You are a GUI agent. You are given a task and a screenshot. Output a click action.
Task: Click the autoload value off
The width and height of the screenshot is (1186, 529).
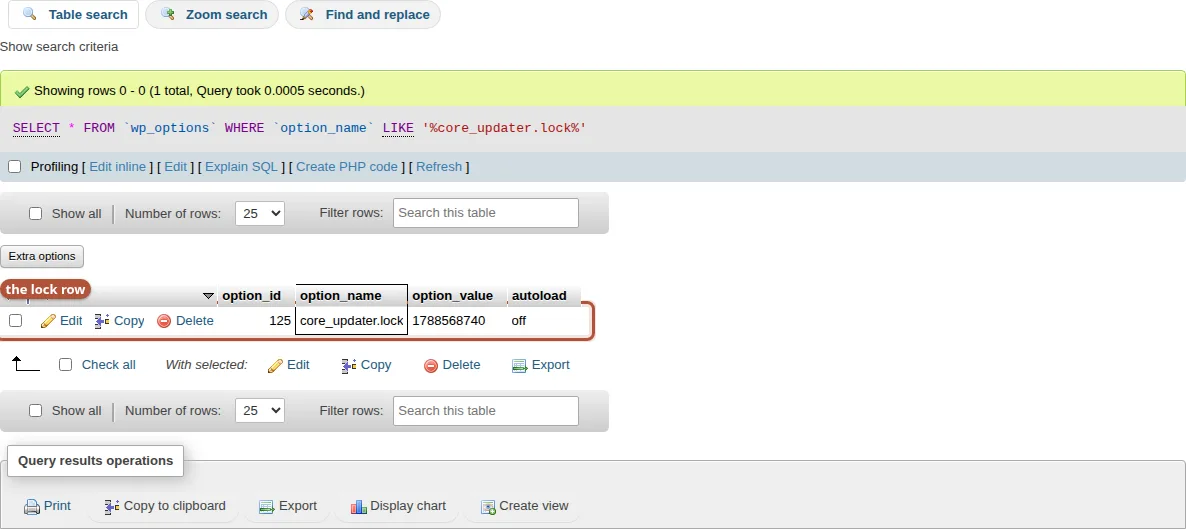coord(519,321)
